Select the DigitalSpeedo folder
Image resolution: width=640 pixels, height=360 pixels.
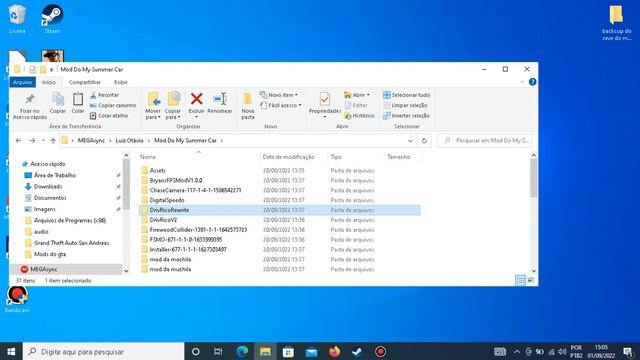167,200
